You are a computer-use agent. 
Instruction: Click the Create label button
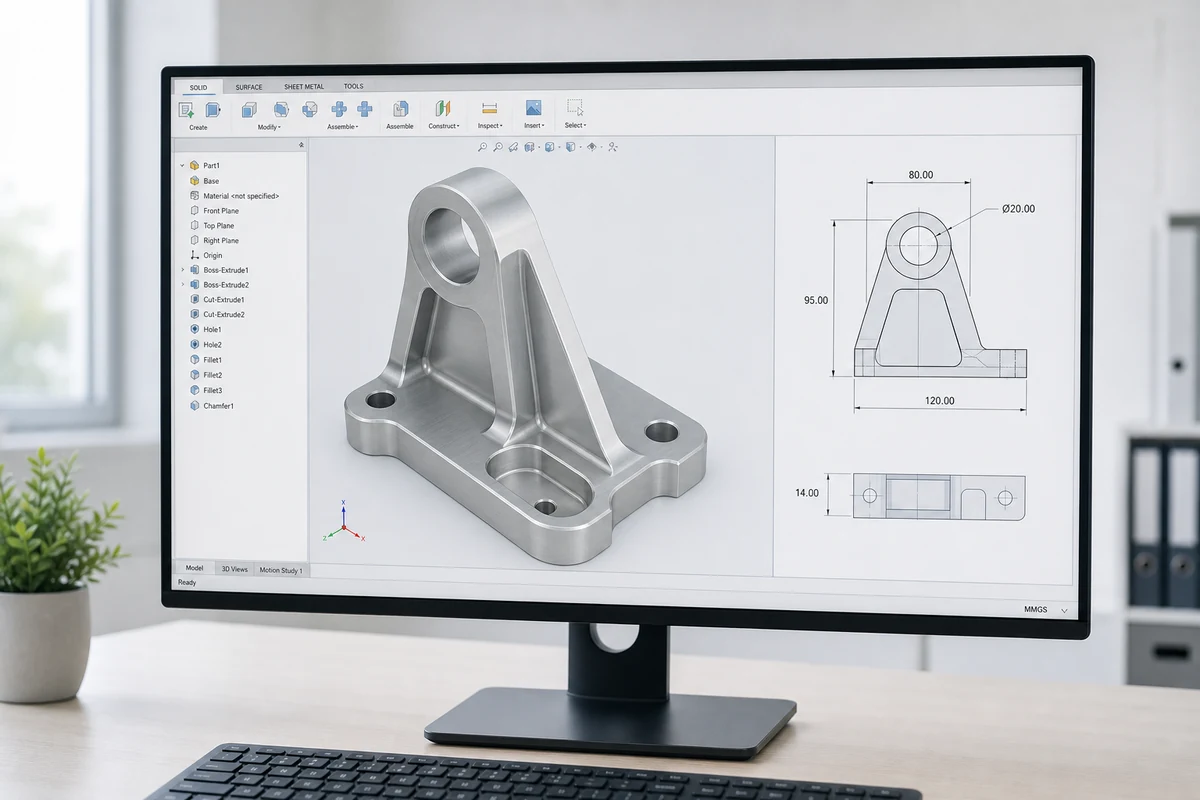click(198, 128)
